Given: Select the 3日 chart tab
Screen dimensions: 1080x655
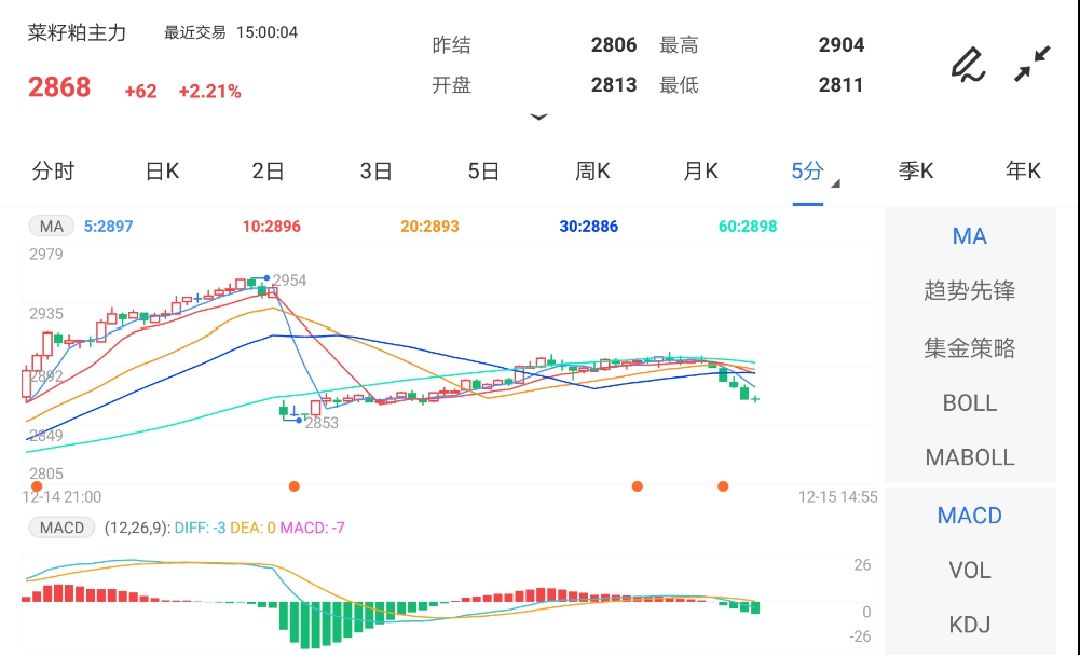Looking at the screenshot, I should coord(376,171).
